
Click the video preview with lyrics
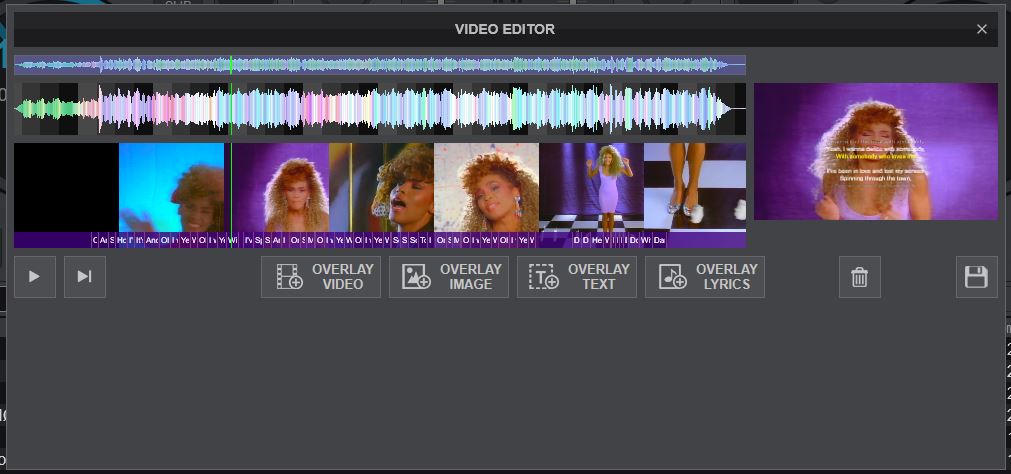876,152
